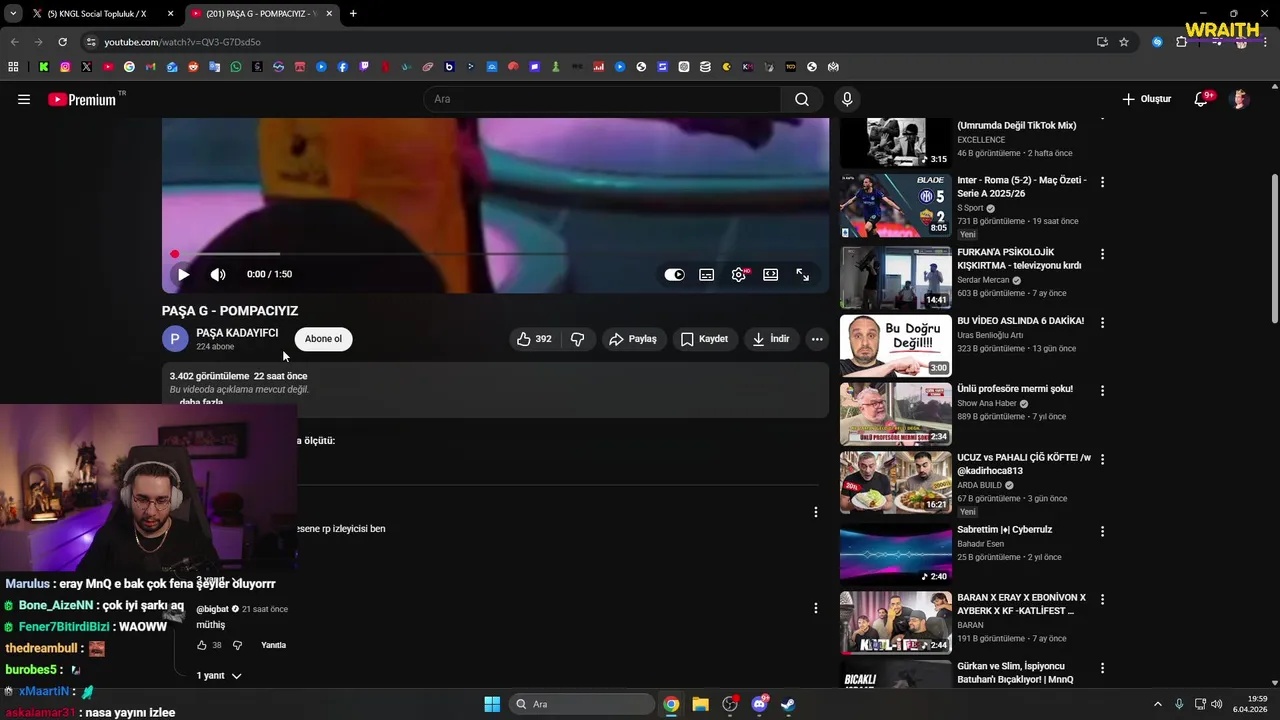This screenshot has height=720, width=1280.
Task: Open the WhatsApp bookmark icon
Action: pyautogui.click(x=236, y=67)
